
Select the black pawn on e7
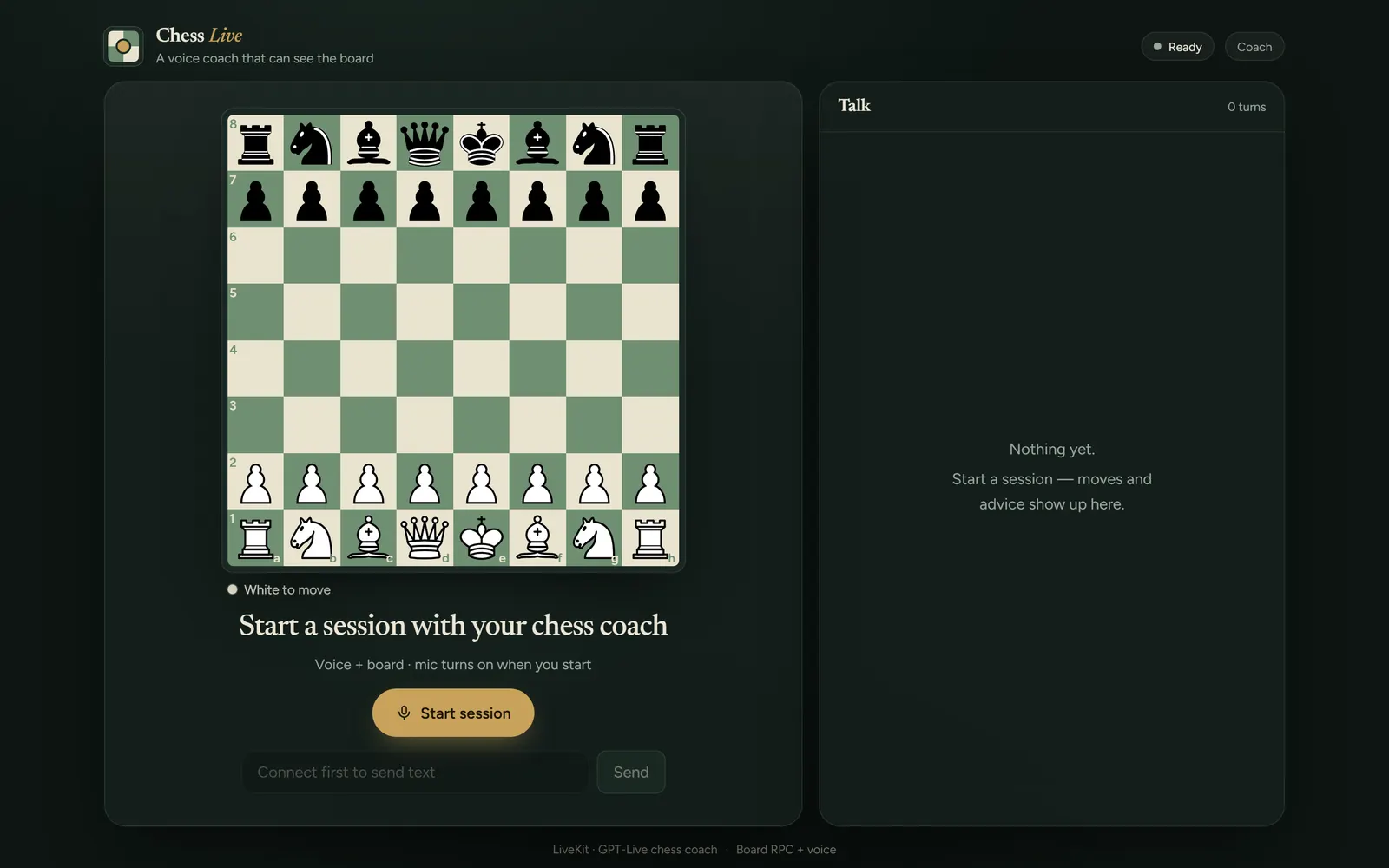481,199
